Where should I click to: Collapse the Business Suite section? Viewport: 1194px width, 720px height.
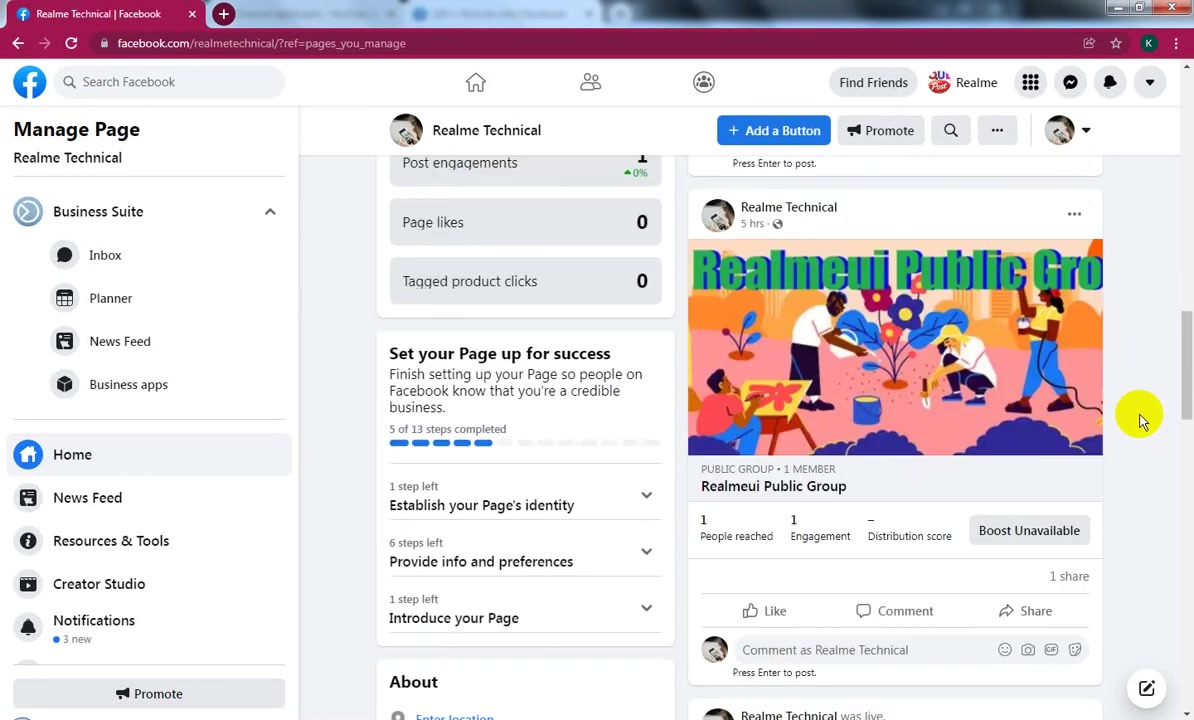coord(270,212)
